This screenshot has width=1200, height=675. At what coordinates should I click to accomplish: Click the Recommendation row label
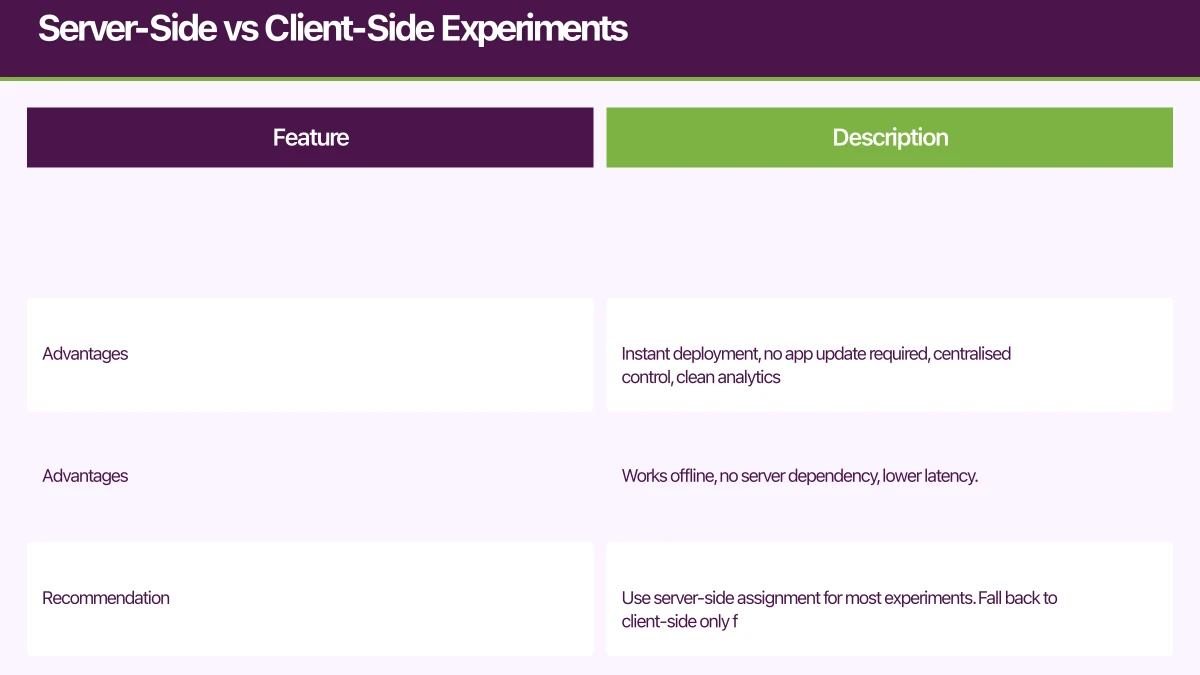click(106, 598)
